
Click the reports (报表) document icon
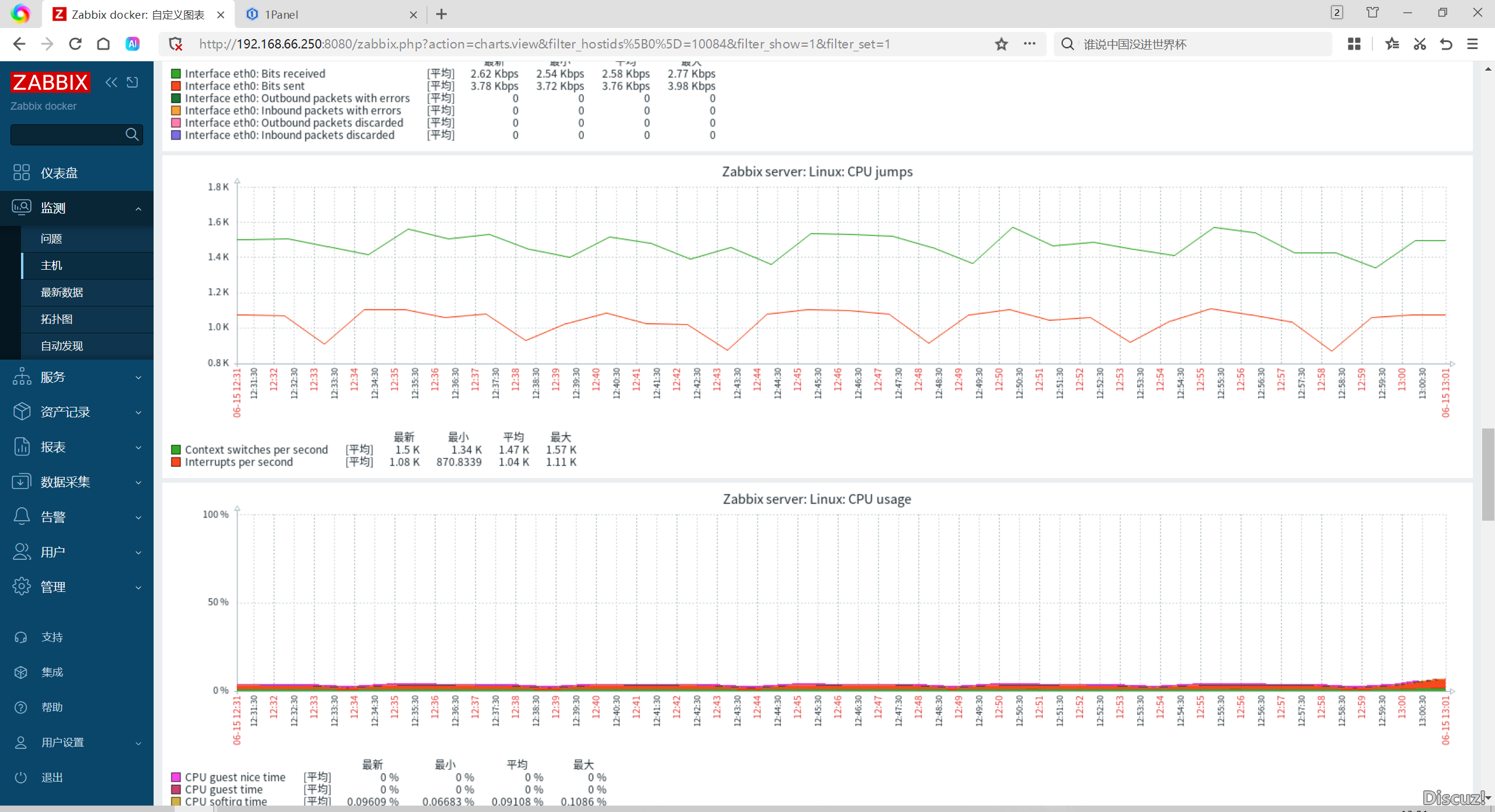coord(22,447)
